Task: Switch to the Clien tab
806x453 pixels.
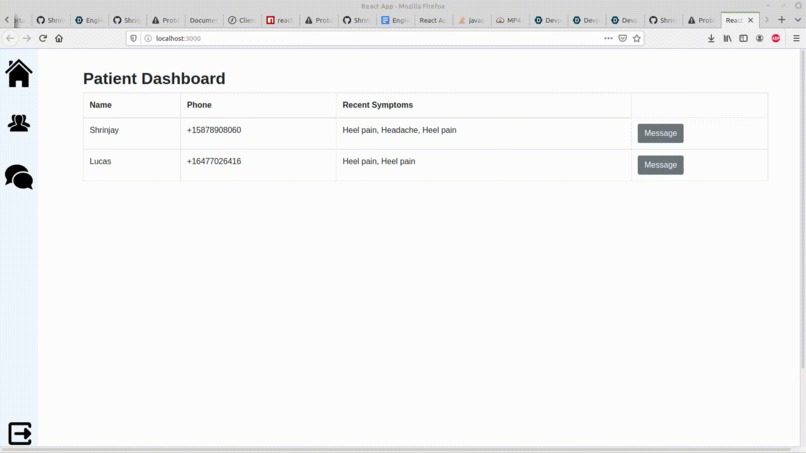Action: point(242,20)
